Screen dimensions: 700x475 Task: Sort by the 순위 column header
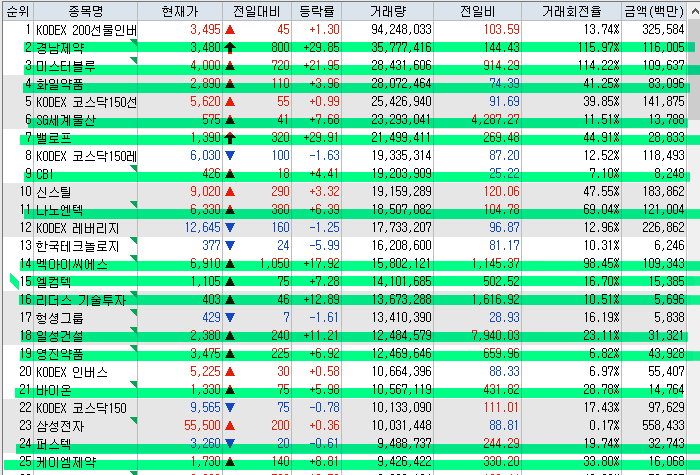tap(18, 11)
